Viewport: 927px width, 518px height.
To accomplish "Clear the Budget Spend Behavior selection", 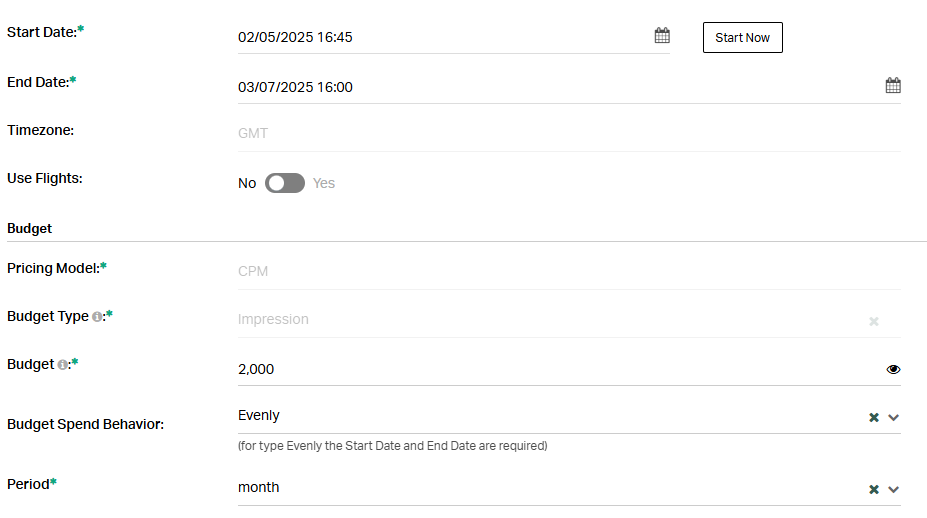I will tap(874, 417).
